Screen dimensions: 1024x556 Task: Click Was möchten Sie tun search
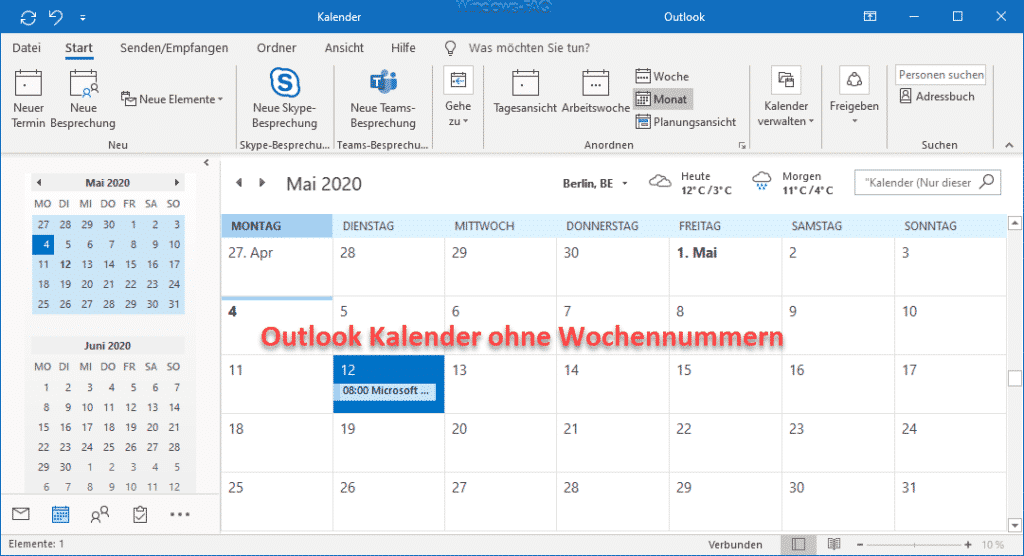click(x=529, y=48)
